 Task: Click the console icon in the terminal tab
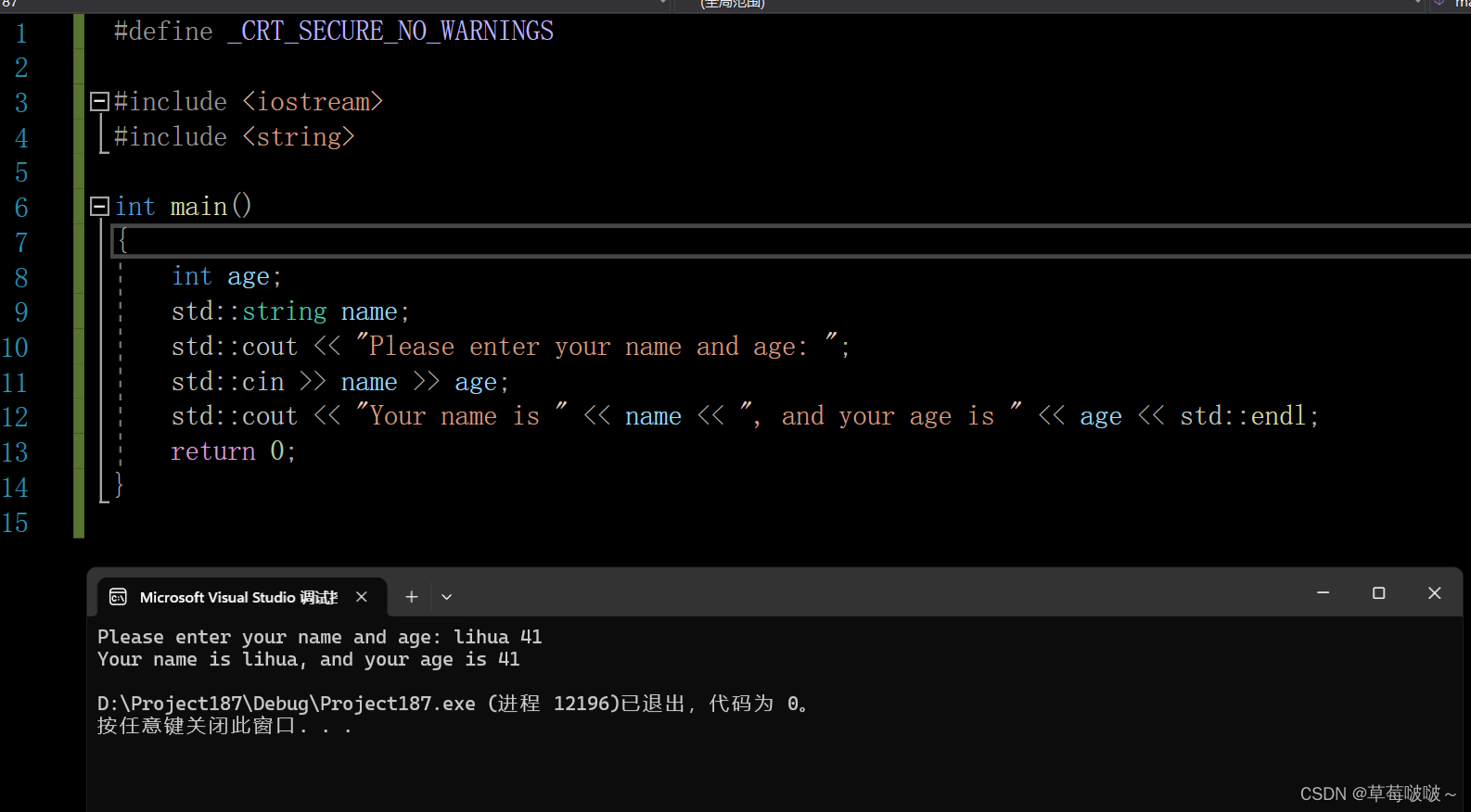click(118, 597)
